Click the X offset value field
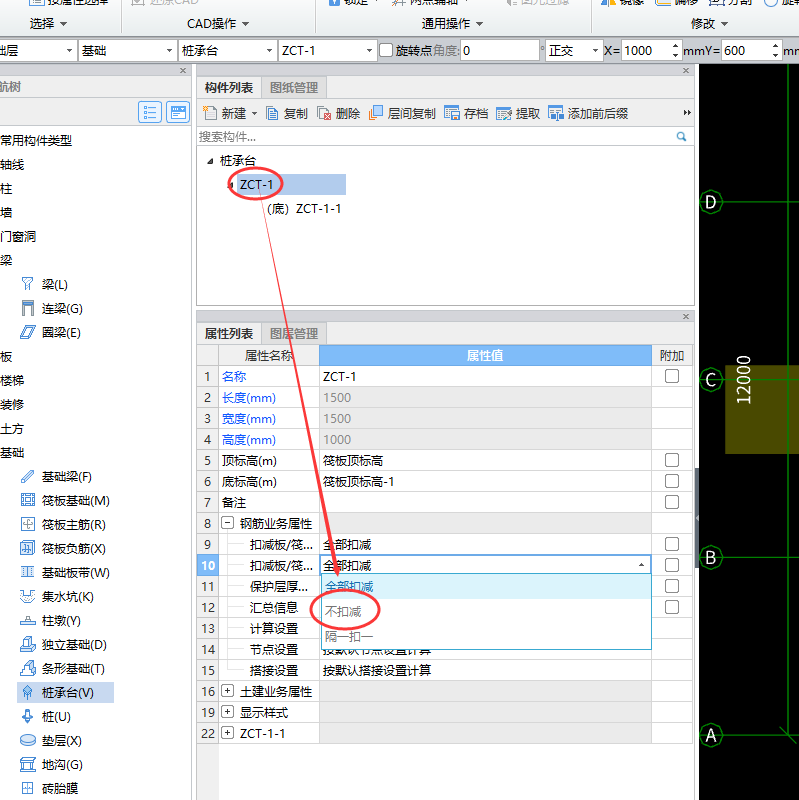The height and width of the screenshot is (800, 799). coord(645,51)
